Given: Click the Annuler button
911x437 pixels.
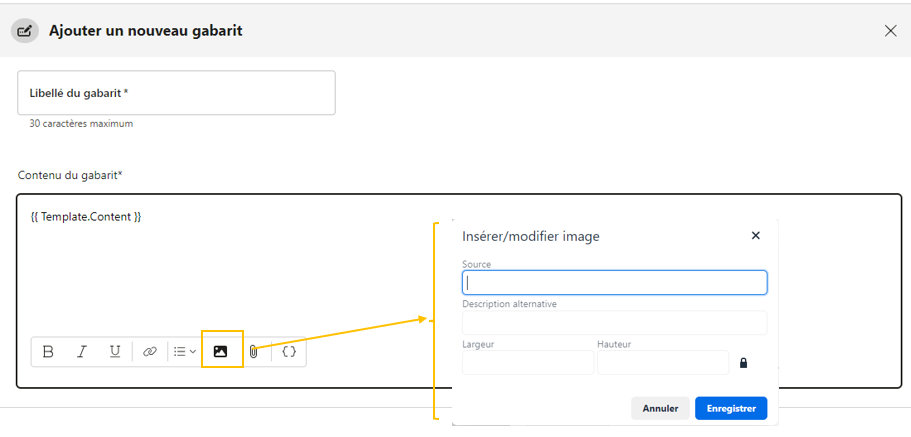Looking at the screenshot, I should 660,408.
